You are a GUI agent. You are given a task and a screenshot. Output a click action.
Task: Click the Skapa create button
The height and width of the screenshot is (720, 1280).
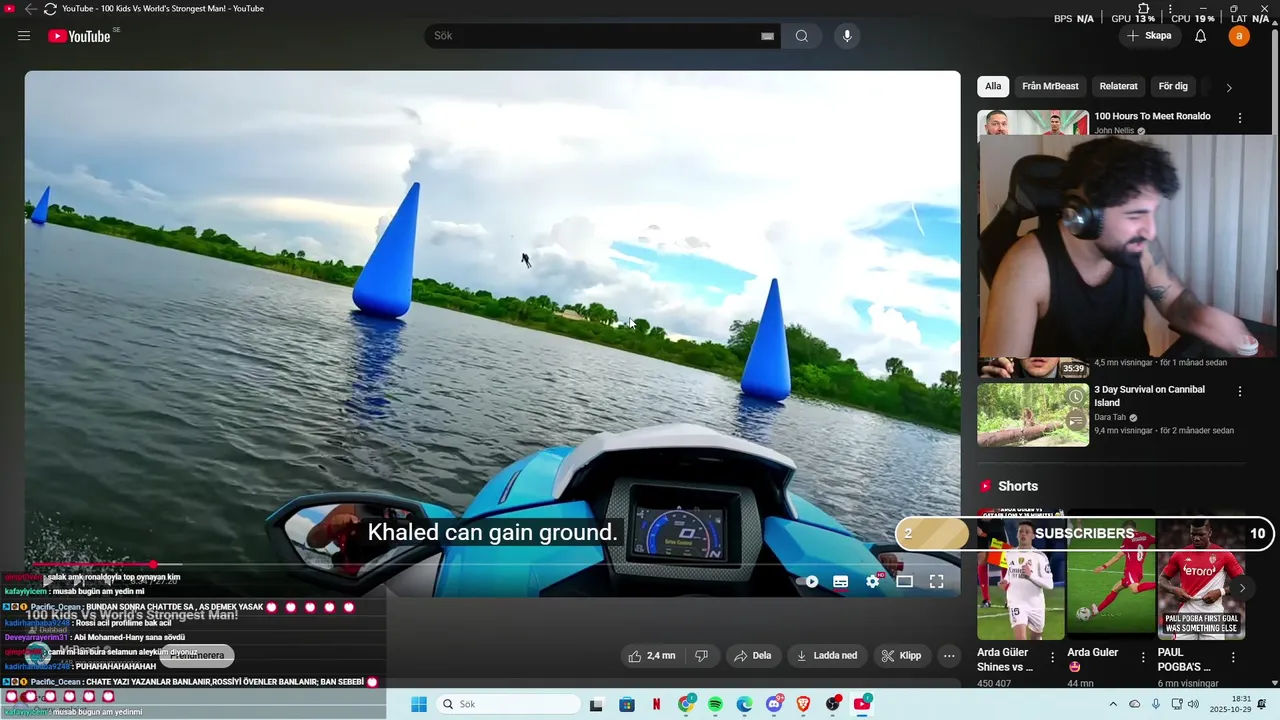[x=1149, y=36]
